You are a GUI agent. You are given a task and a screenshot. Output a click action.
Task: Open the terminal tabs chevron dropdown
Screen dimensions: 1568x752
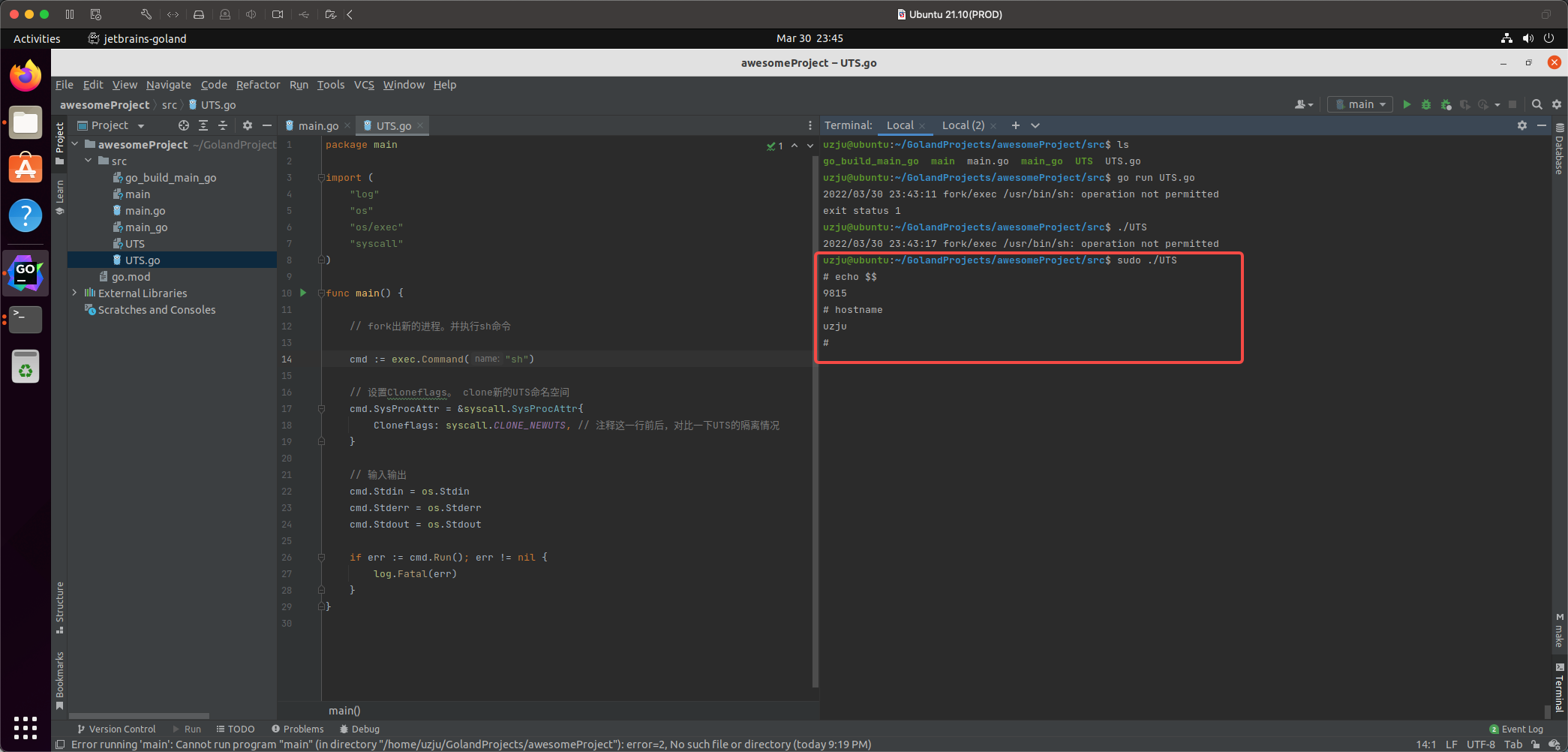pyautogui.click(x=1035, y=125)
